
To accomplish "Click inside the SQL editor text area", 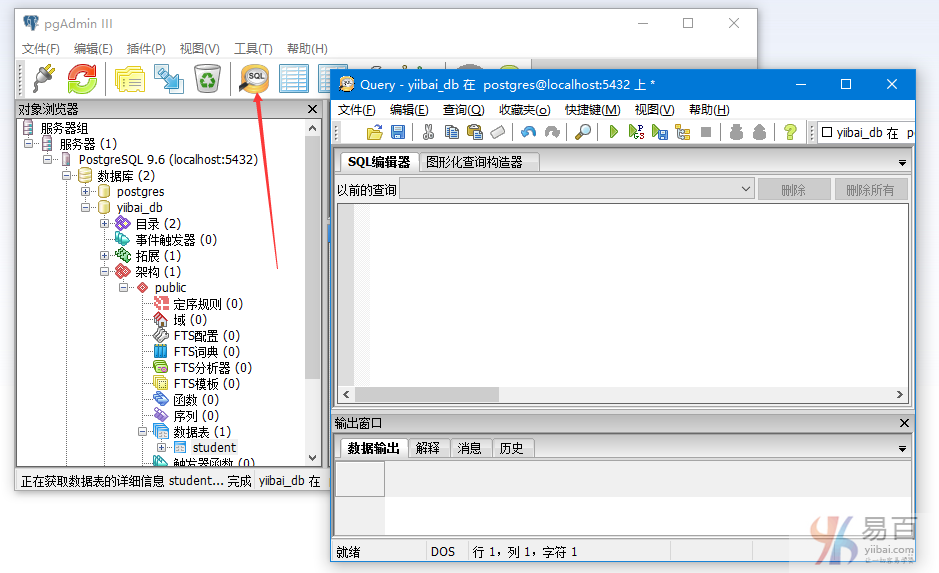I will [x=630, y=290].
